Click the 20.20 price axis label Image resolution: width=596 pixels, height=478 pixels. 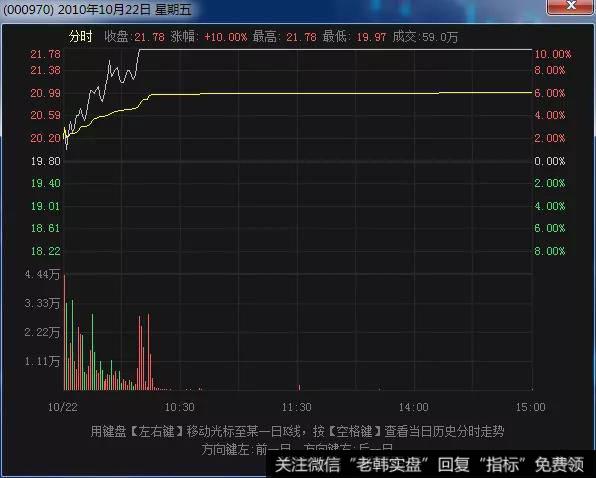(45, 138)
